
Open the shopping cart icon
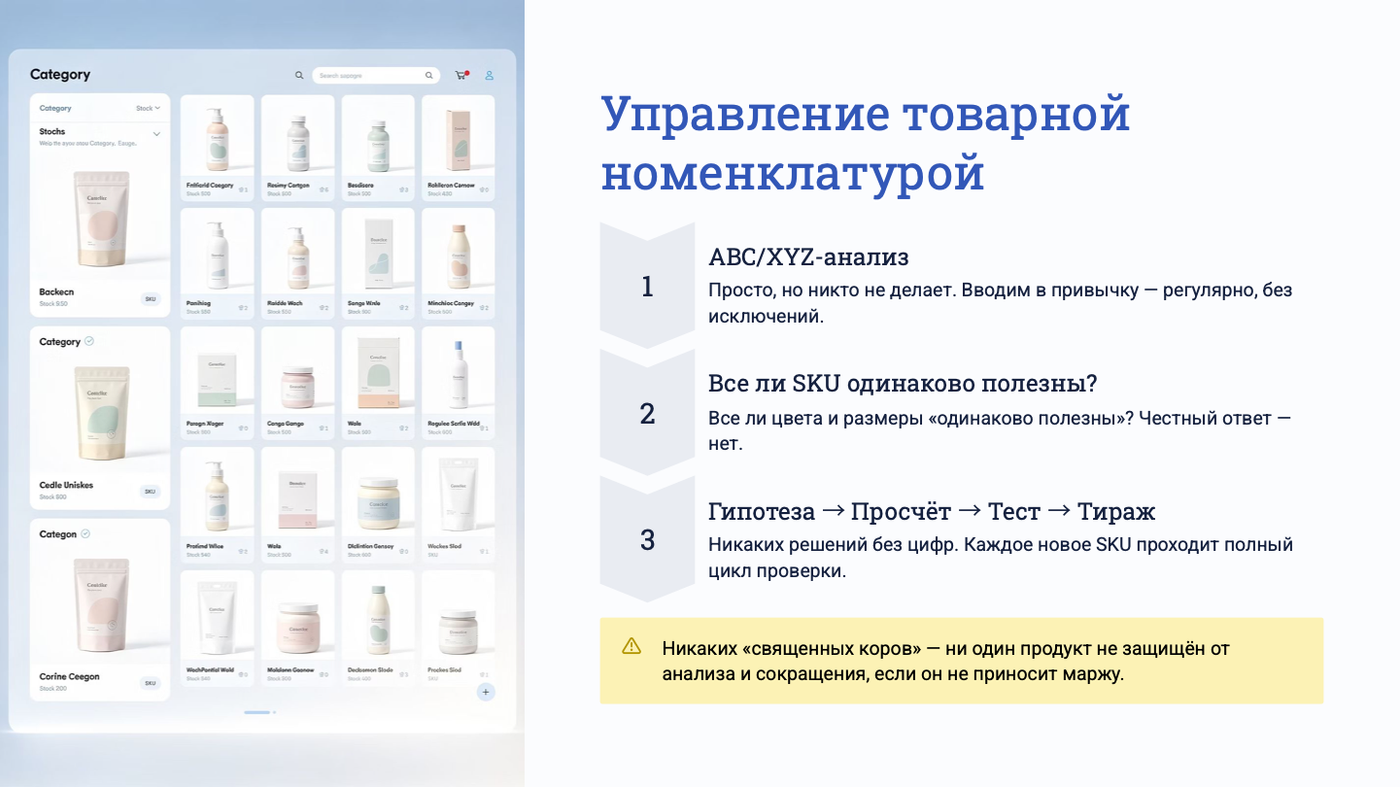tap(461, 75)
